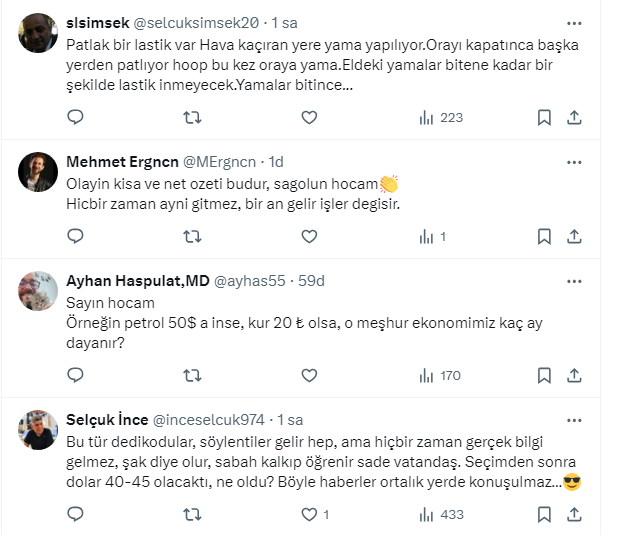Image resolution: width=624 pixels, height=535 pixels.
Task: Like the tweet by slsimsek
Action: [309, 118]
